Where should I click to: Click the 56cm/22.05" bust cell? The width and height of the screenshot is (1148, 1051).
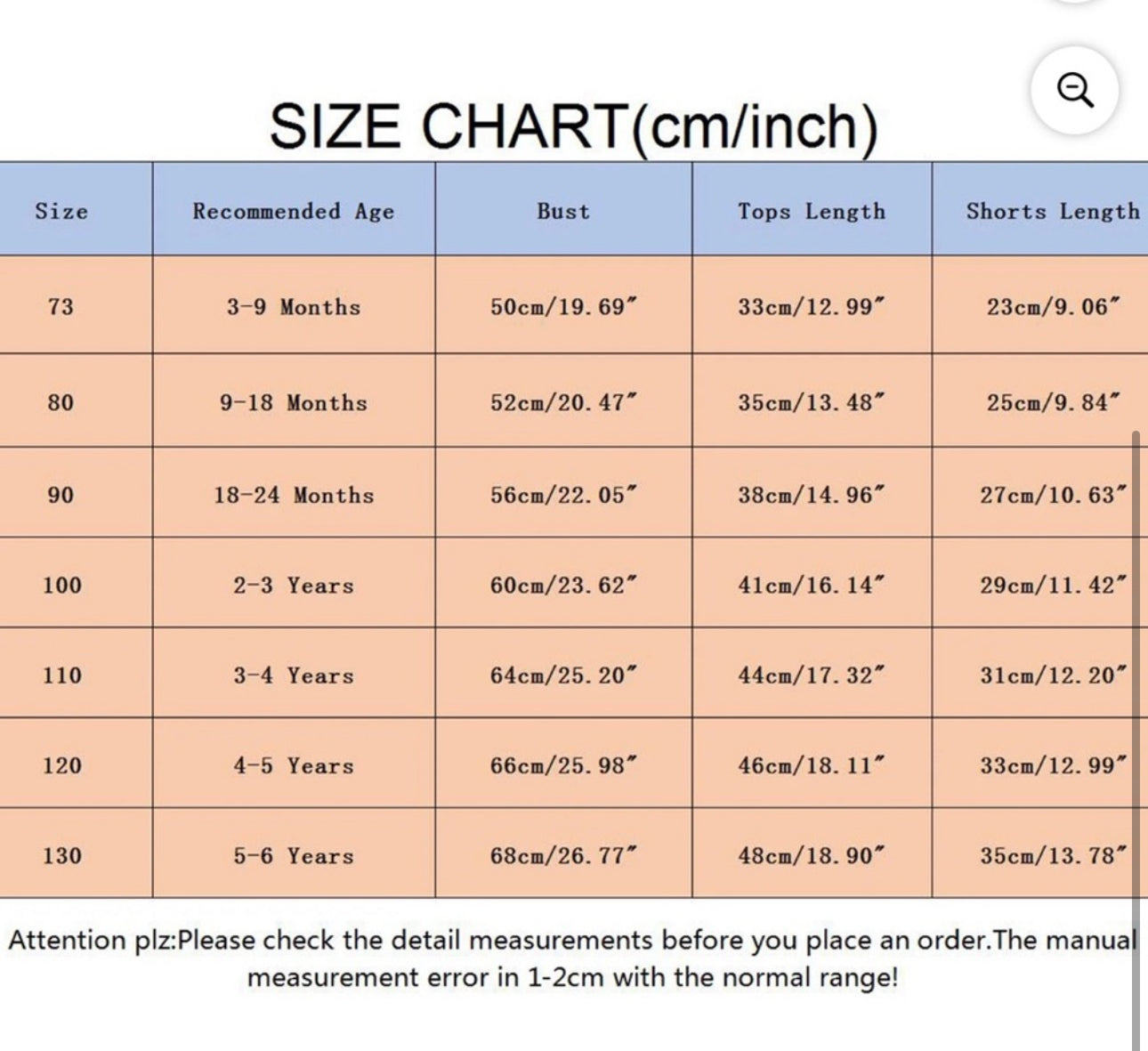point(563,495)
